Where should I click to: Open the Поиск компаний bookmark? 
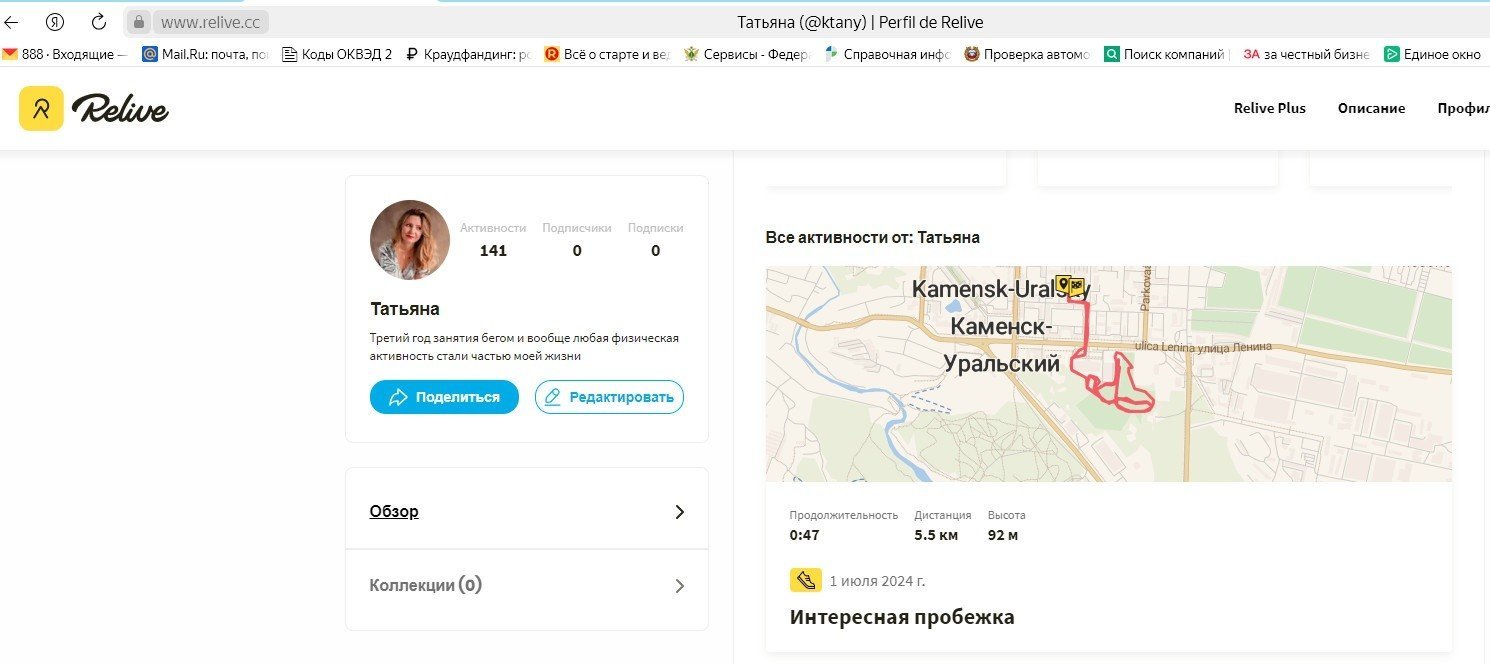pos(1167,55)
